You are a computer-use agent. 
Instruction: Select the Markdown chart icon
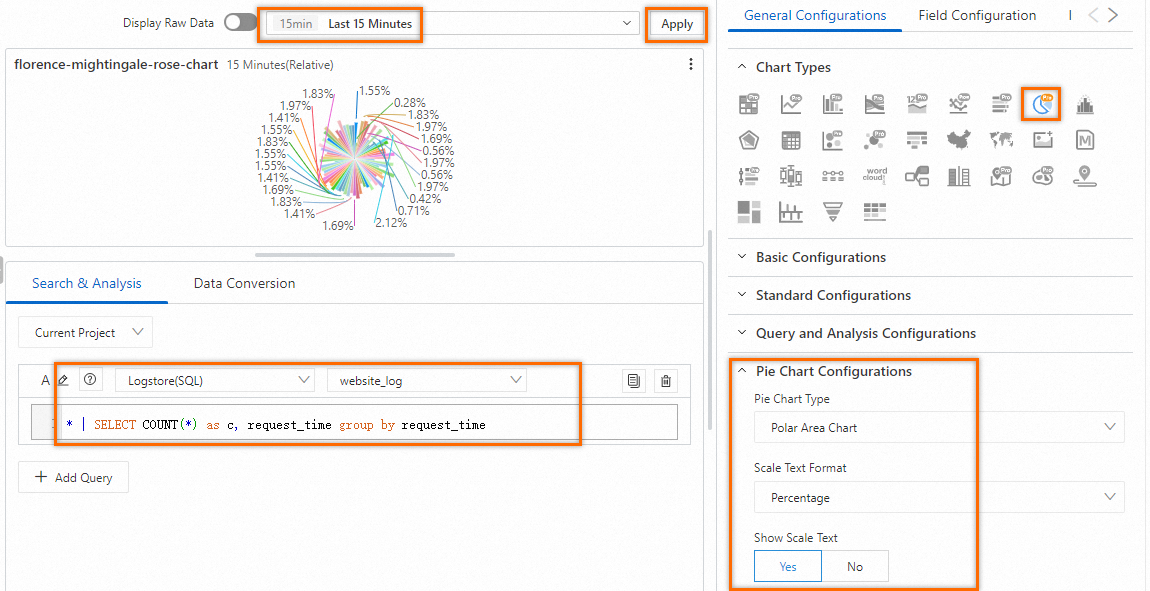pos(1085,139)
